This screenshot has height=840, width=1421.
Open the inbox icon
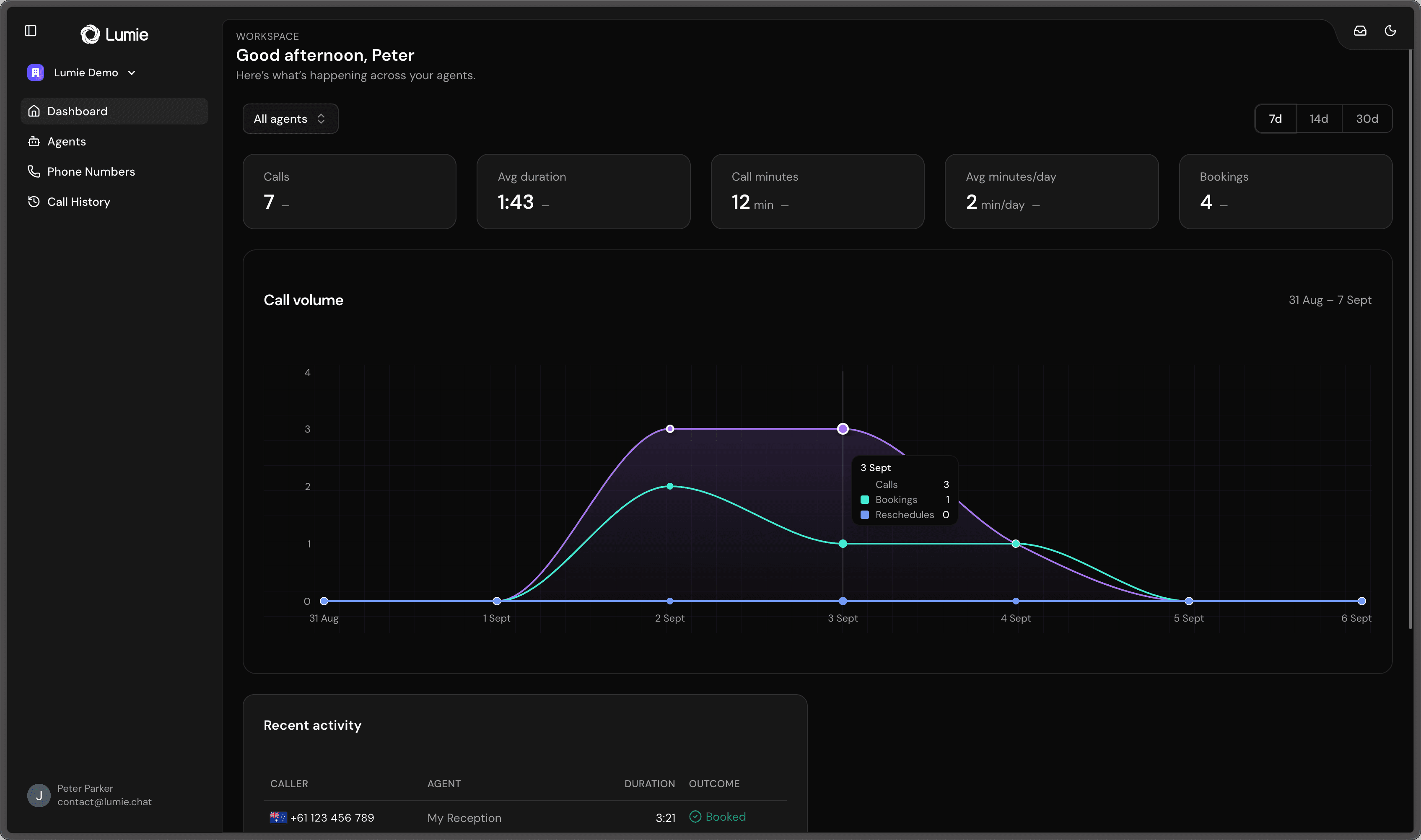tap(1360, 31)
